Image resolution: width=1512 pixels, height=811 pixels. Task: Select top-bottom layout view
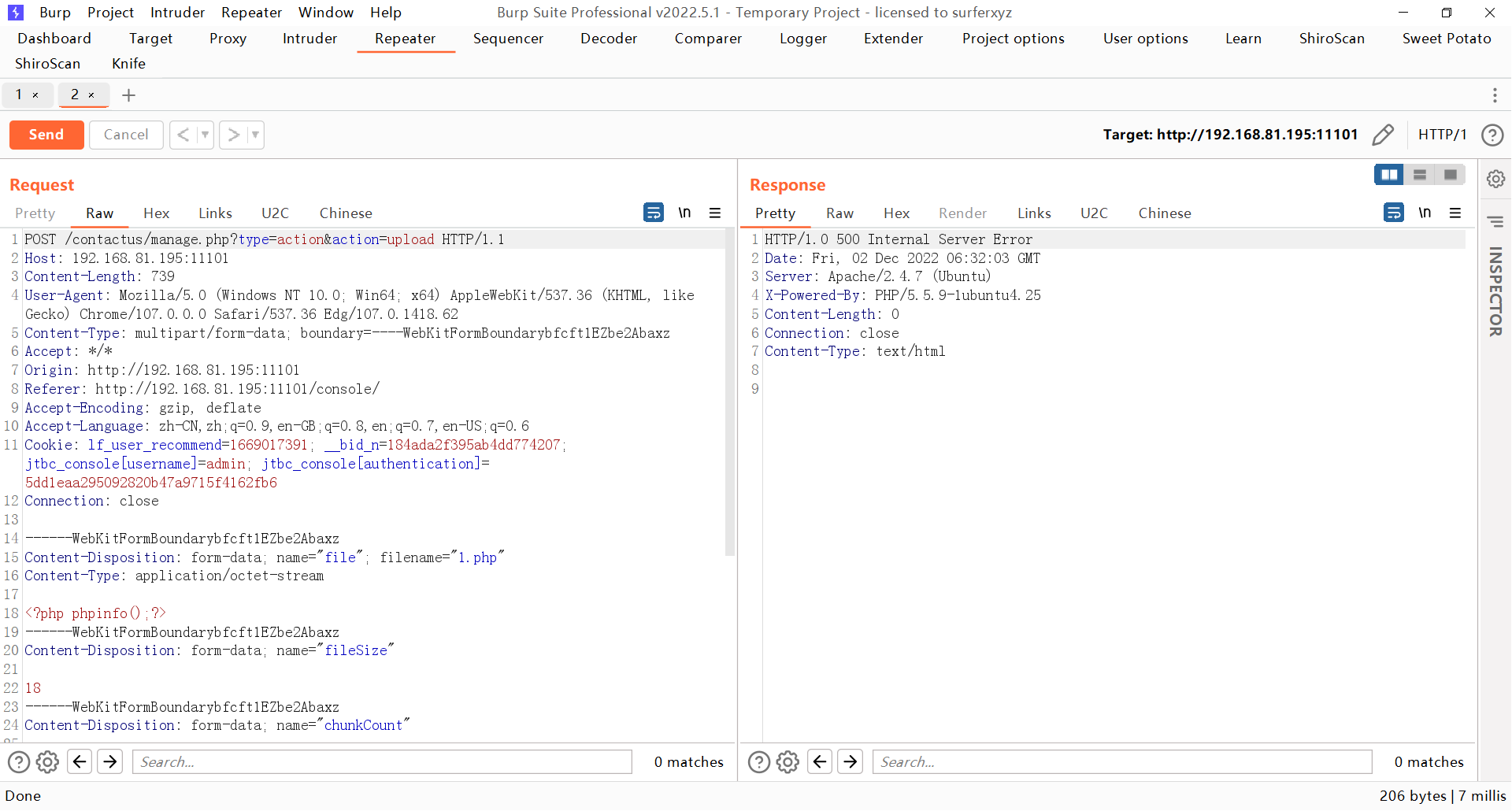(x=1420, y=175)
